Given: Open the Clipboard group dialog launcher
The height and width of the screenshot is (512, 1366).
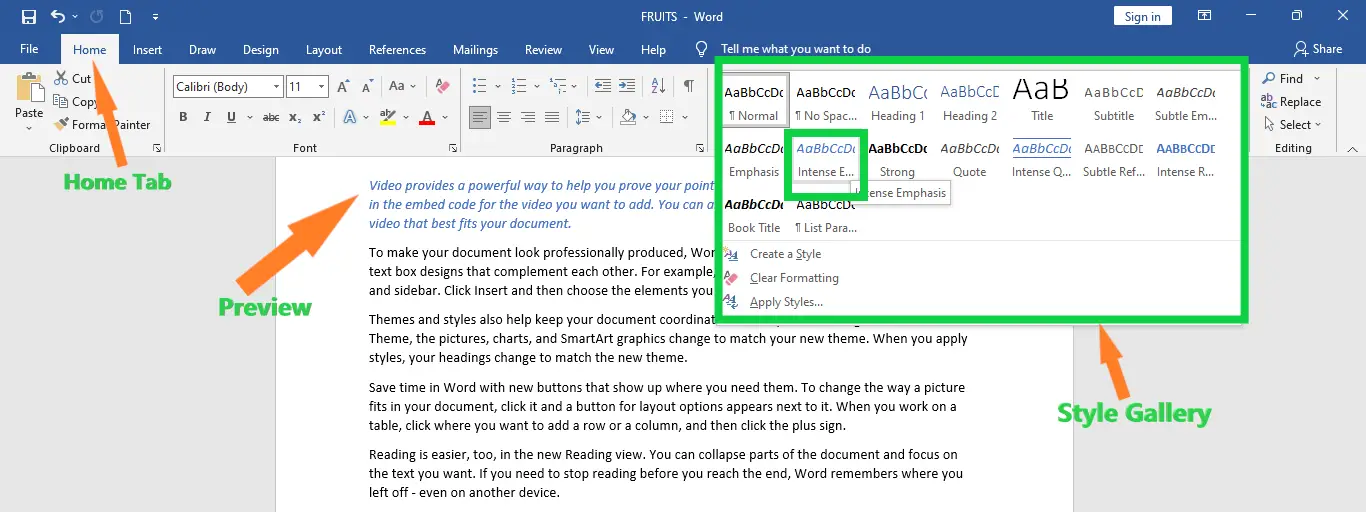Looking at the screenshot, I should [x=157, y=148].
